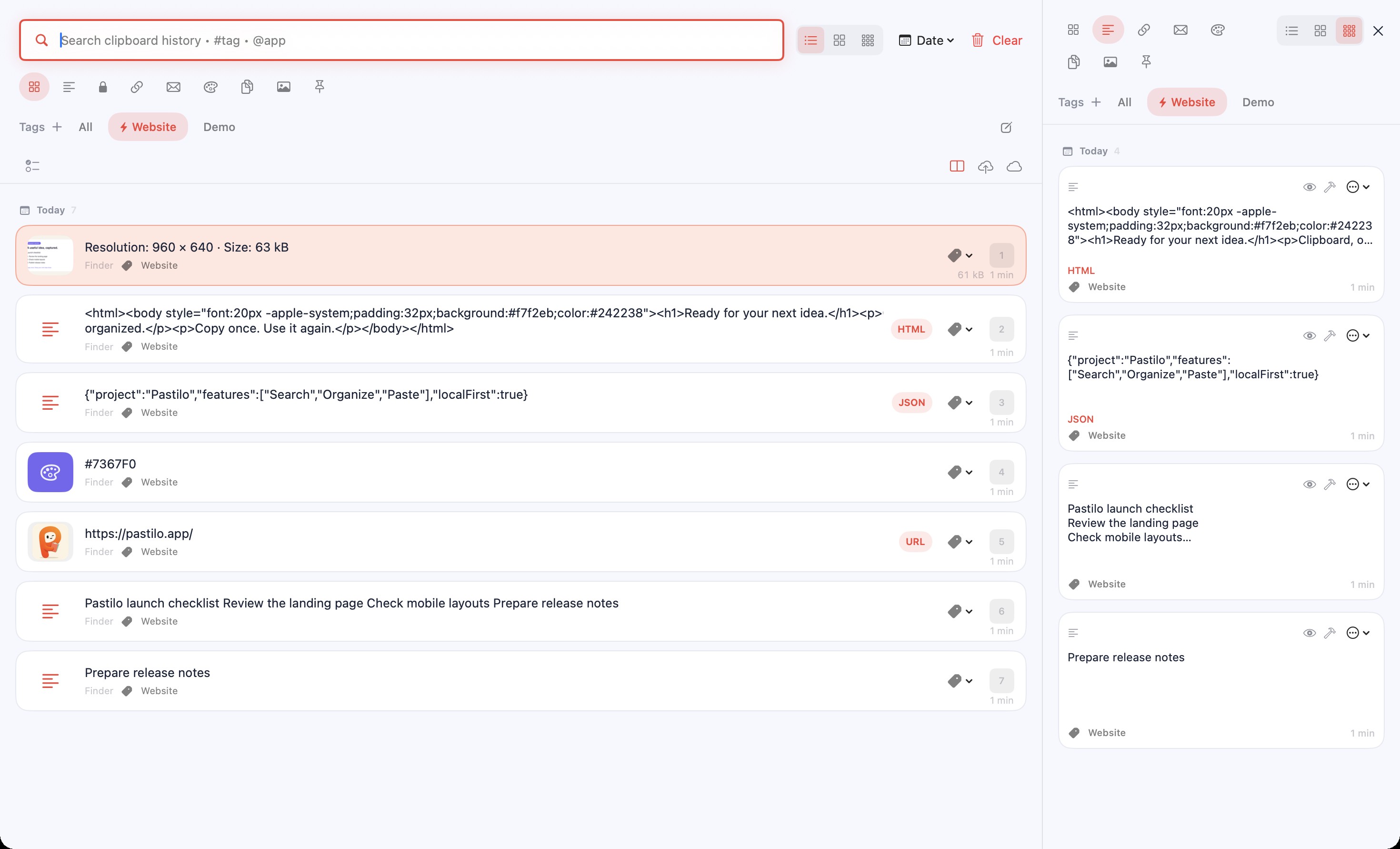Open the Resolution 960 × 640 image thumbnail
Image resolution: width=1400 pixels, height=849 pixels.
(x=50, y=255)
